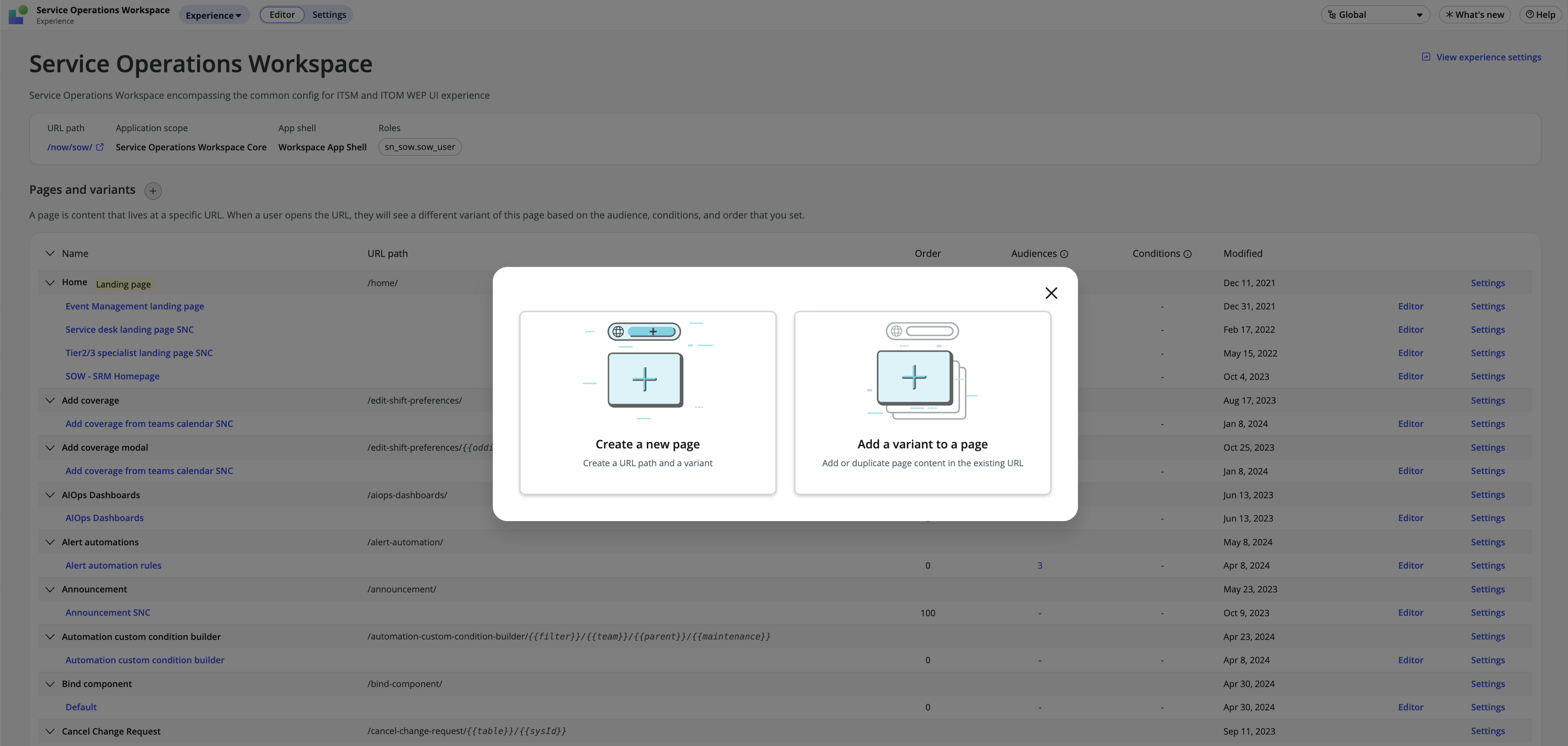
Task: Choose the Add a variant to a page card
Action: point(922,403)
